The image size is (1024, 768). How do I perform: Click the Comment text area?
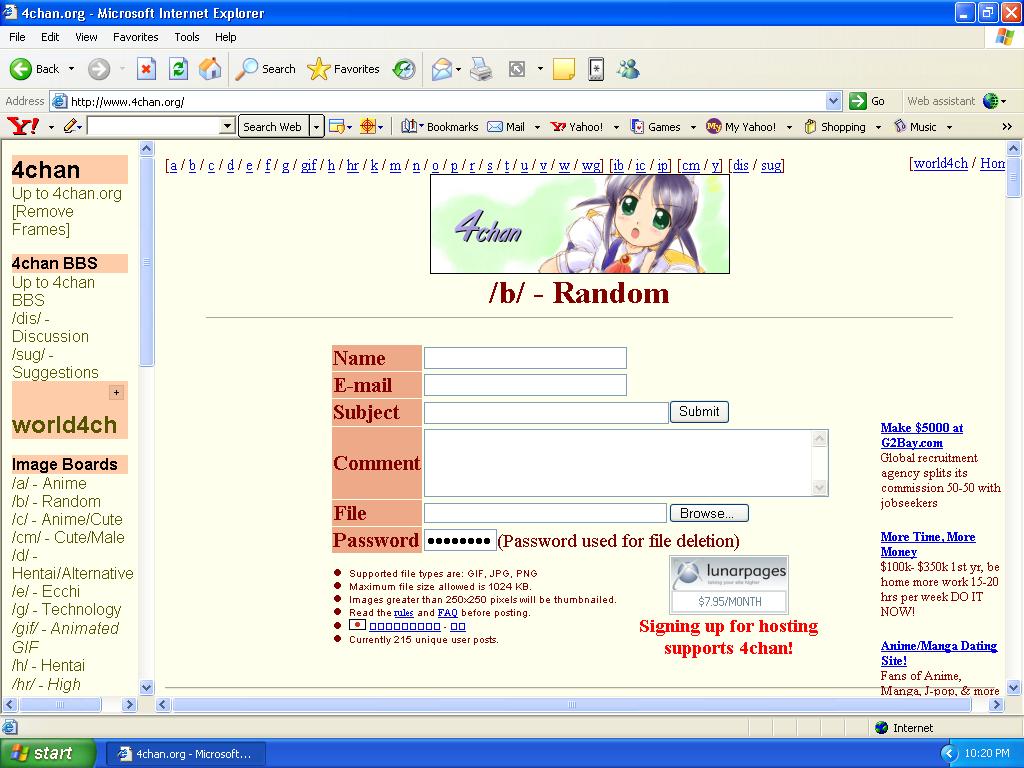click(626, 463)
